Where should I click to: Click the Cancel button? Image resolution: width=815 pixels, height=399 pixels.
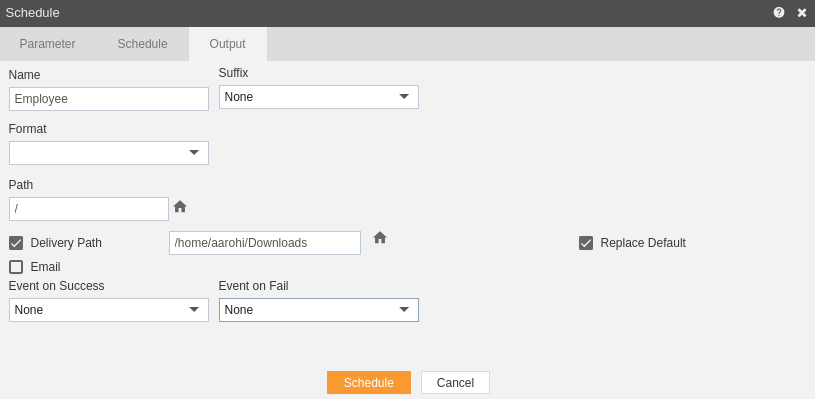pyautogui.click(x=455, y=382)
